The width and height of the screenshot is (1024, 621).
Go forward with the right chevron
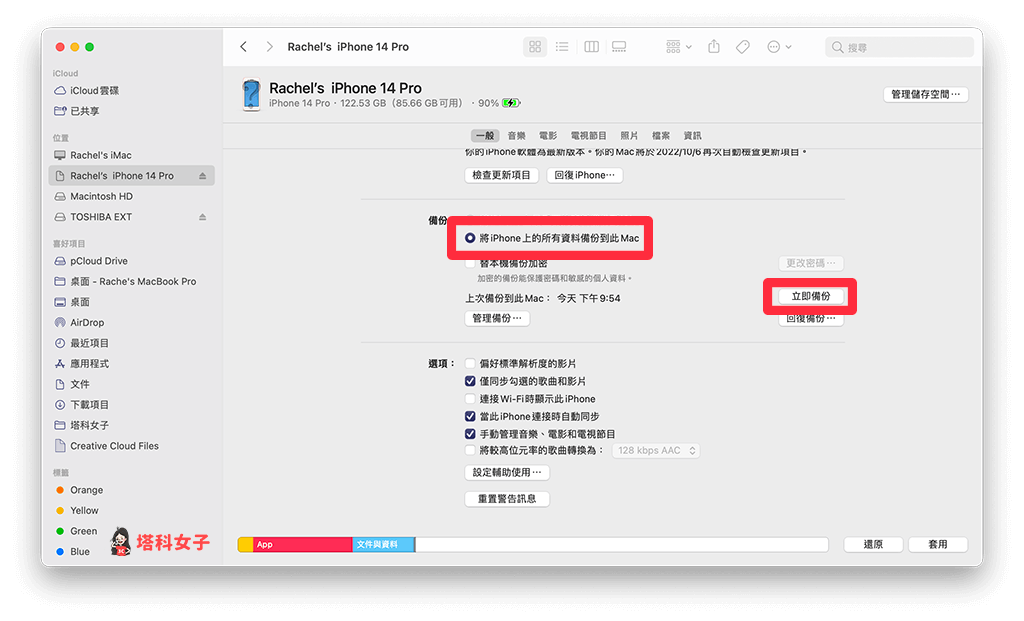coord(269,47)
